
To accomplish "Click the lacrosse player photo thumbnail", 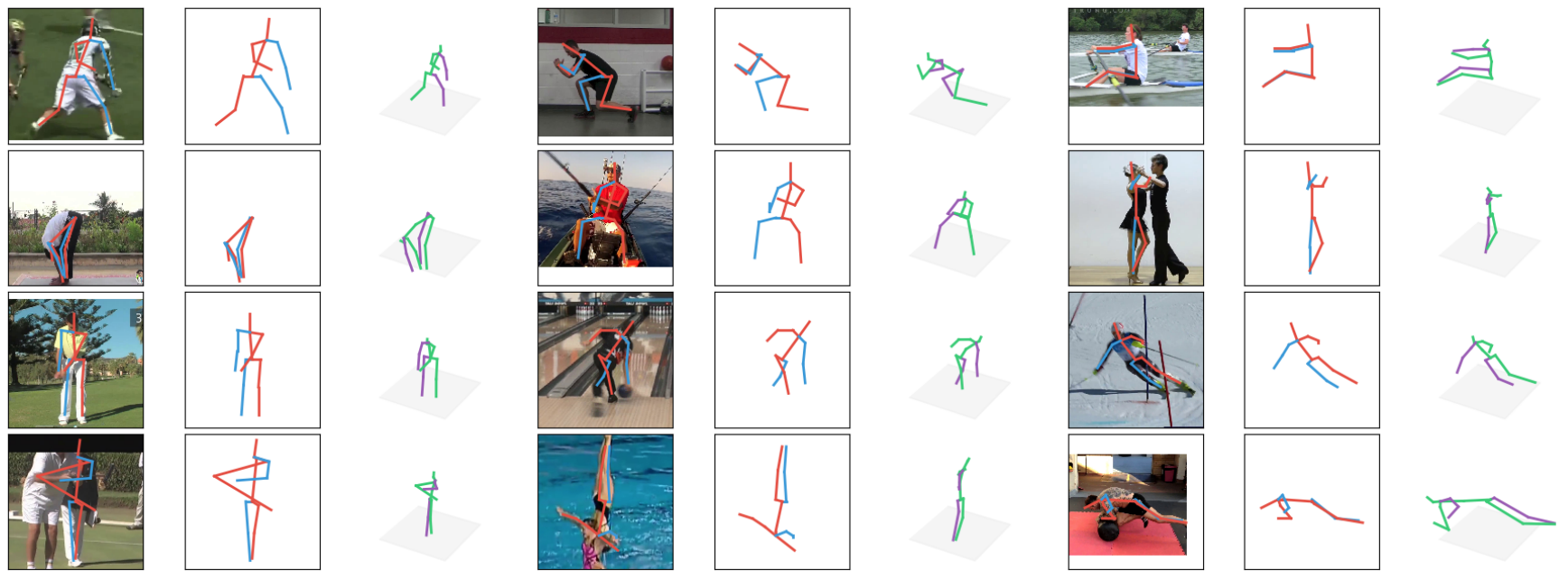I will [76, 76].
